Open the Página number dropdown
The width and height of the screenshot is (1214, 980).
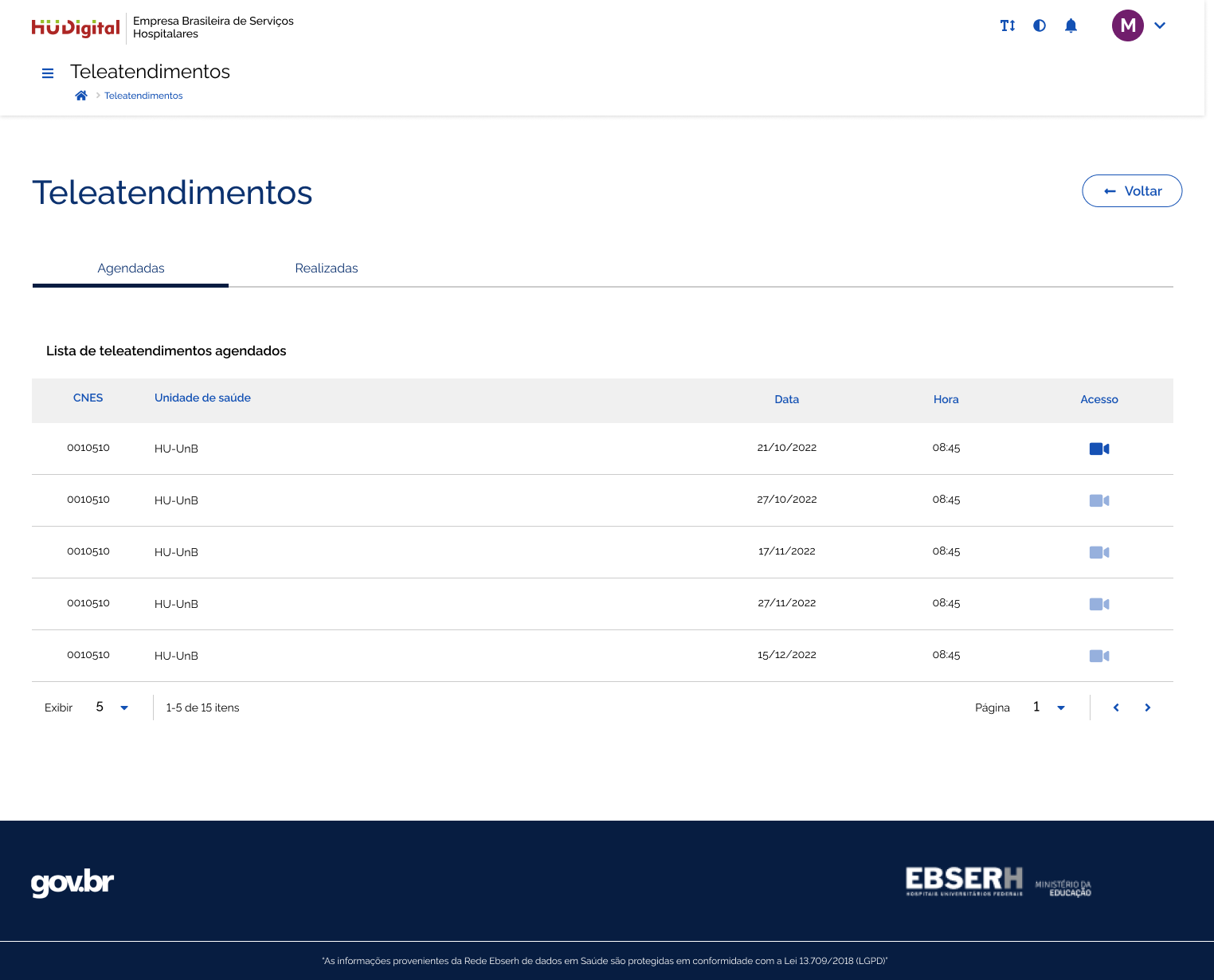1048,708
